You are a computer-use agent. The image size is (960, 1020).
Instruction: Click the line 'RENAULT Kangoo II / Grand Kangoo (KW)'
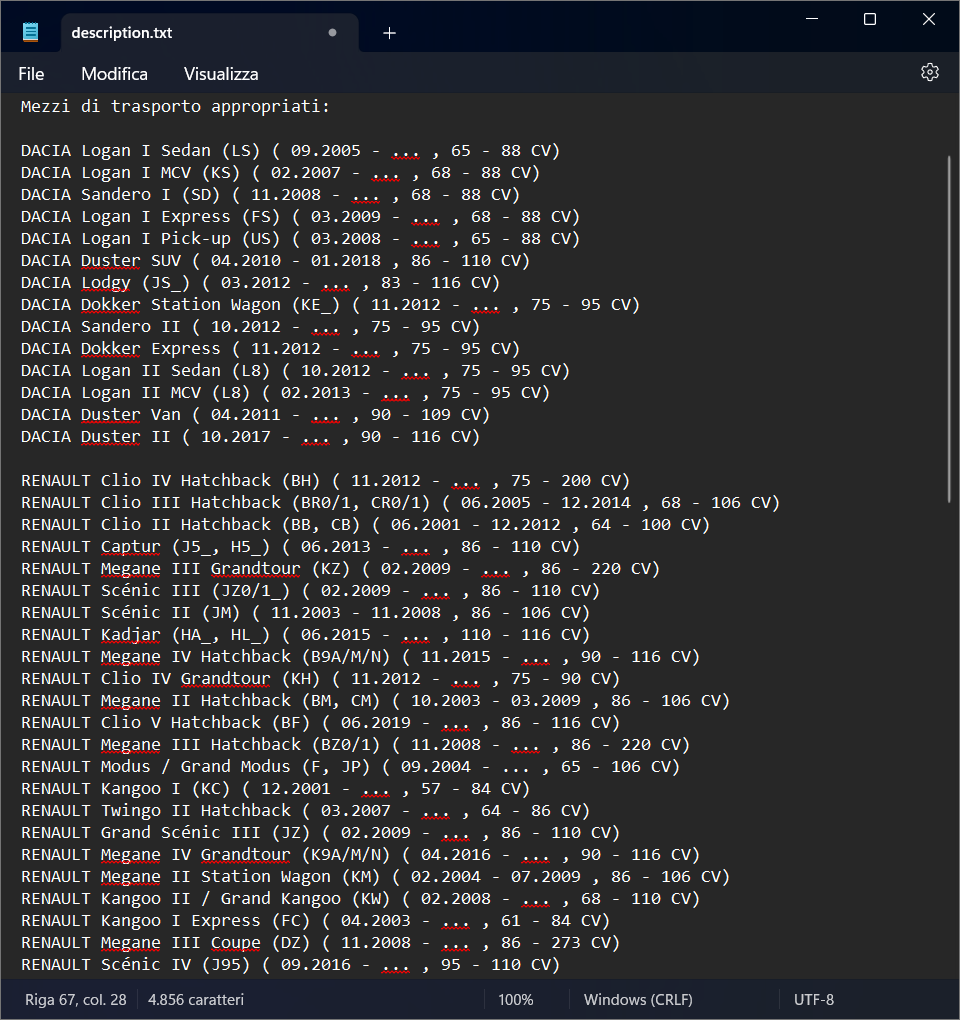(360, 900)
